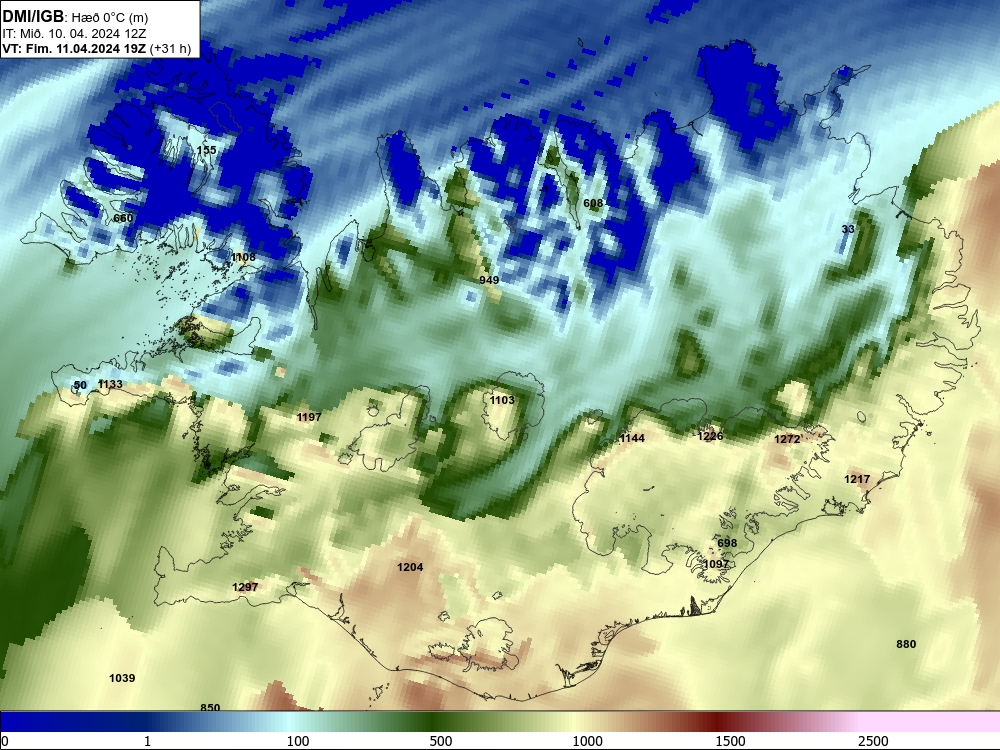Click the map value 1133
This screenshot has width=1000, height=750.
[x=110, y=384]
